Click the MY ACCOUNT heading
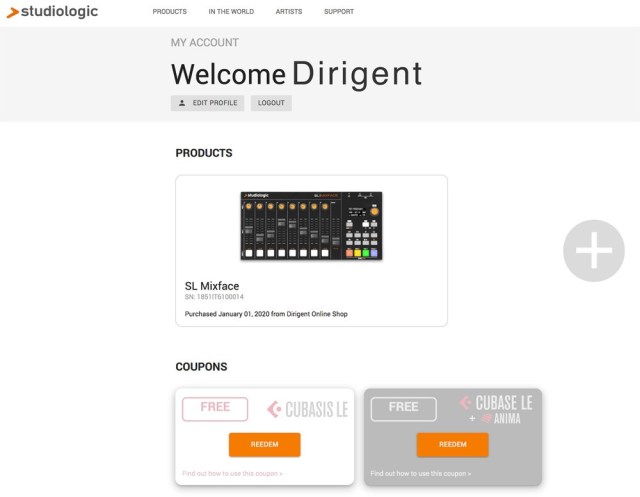The image size is (640, 497). pyautogui.click(x=204, y=42)
